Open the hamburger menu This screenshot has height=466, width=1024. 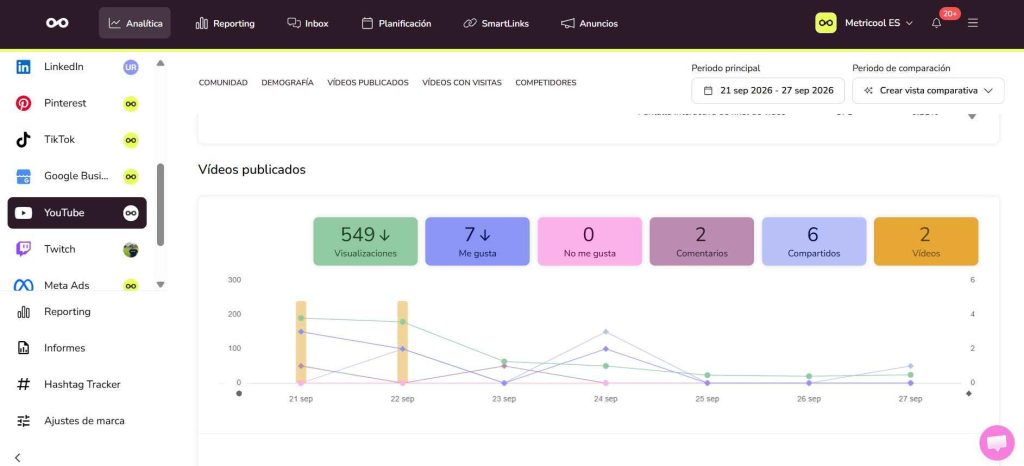pyautogui.click(x=973, y=23)
